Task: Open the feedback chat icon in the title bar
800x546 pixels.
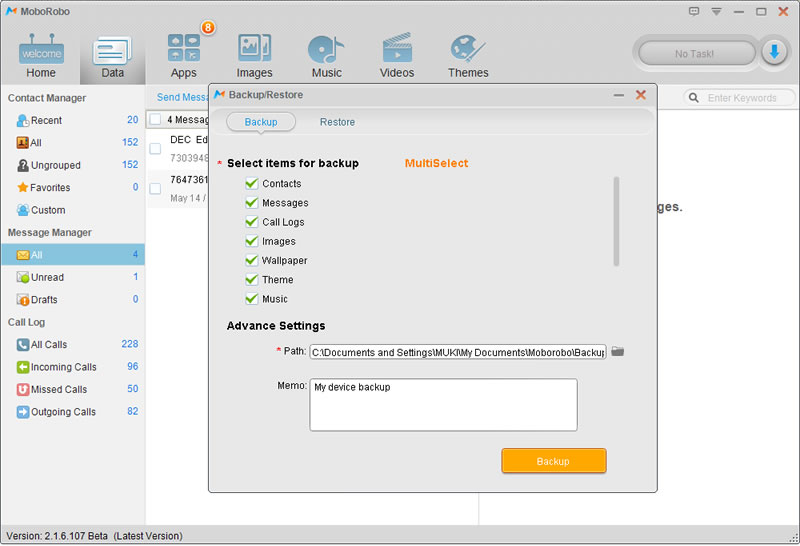Action: [693, 11]
